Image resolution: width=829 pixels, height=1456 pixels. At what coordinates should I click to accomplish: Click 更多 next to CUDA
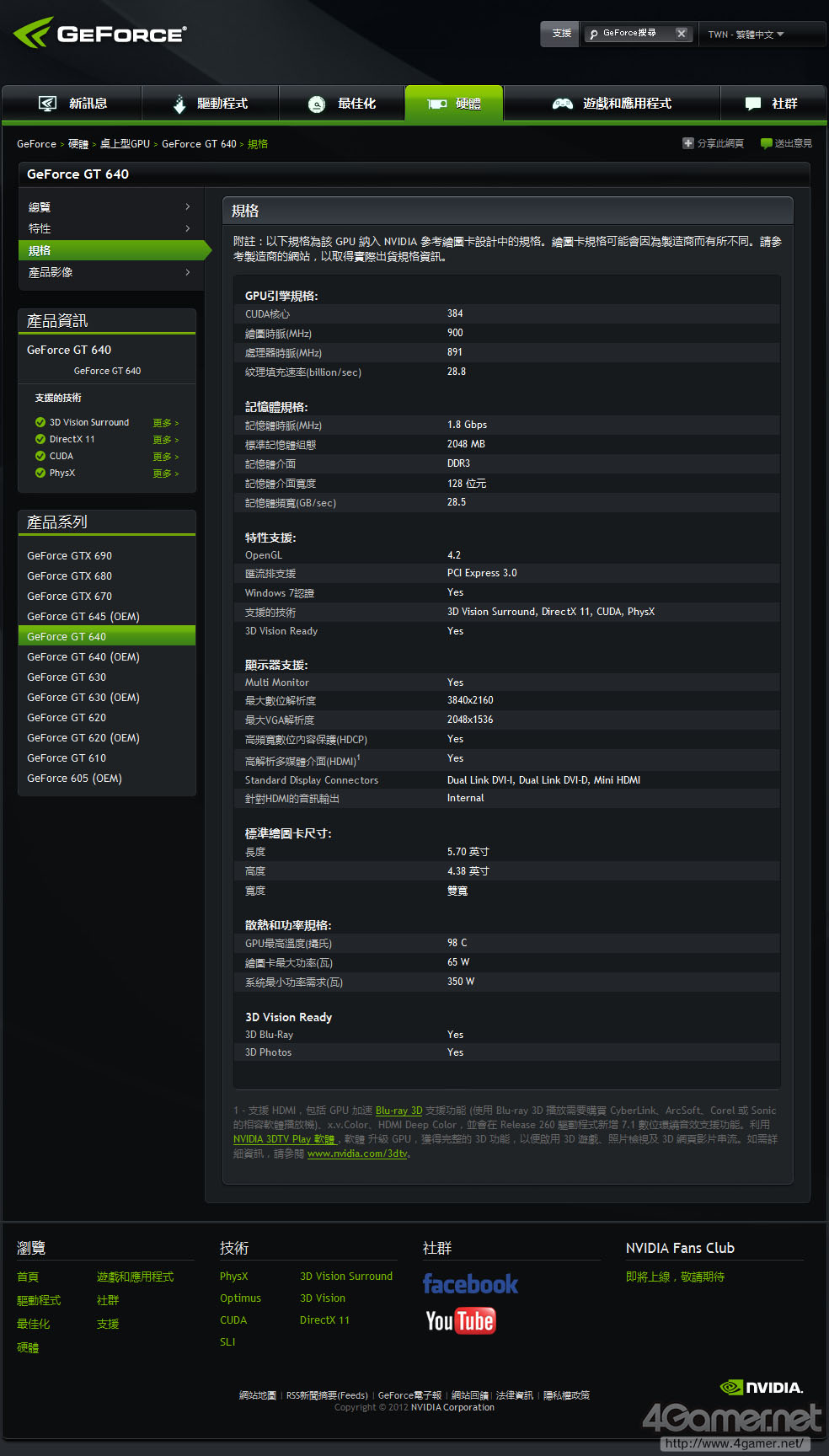pos(166,457)
